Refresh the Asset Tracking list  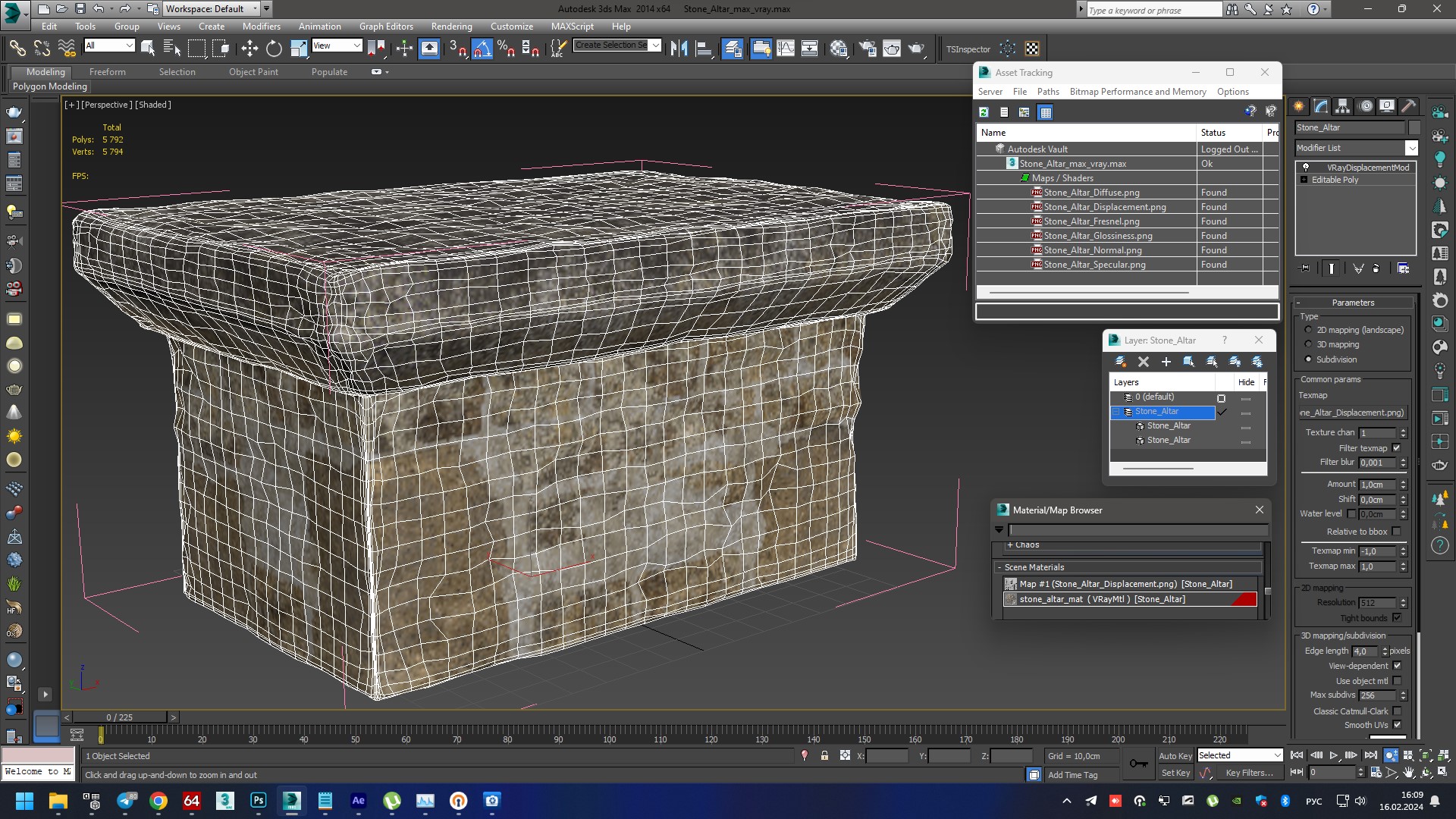point(984,112)
